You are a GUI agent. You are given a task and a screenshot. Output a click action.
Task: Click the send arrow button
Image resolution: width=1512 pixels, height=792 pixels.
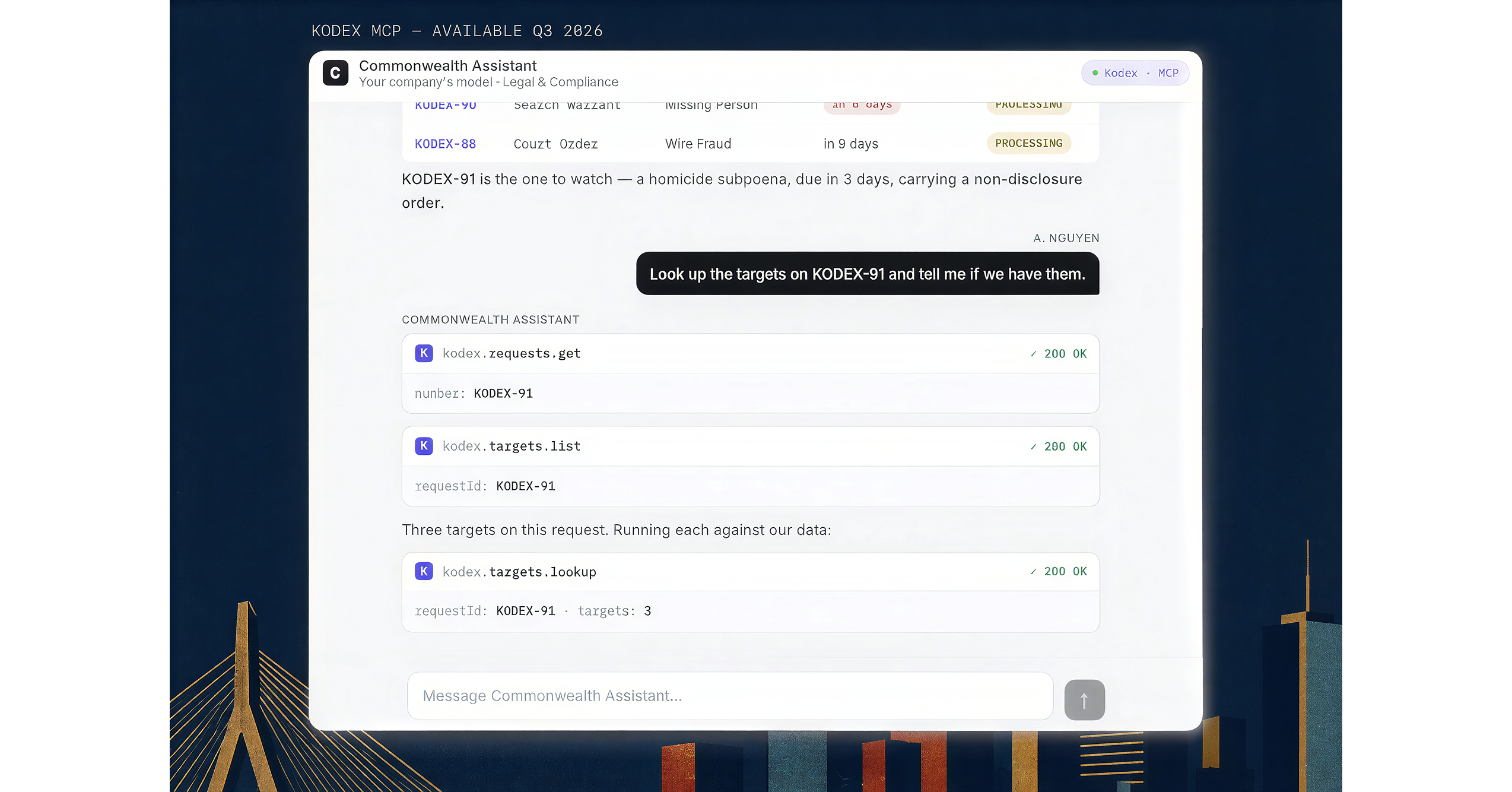pyautogui.click(x=1084, y=700)
